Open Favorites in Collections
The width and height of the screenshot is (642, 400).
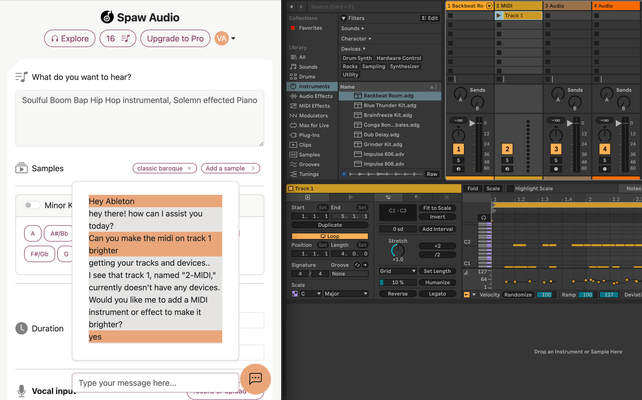[x=310, y=28]
